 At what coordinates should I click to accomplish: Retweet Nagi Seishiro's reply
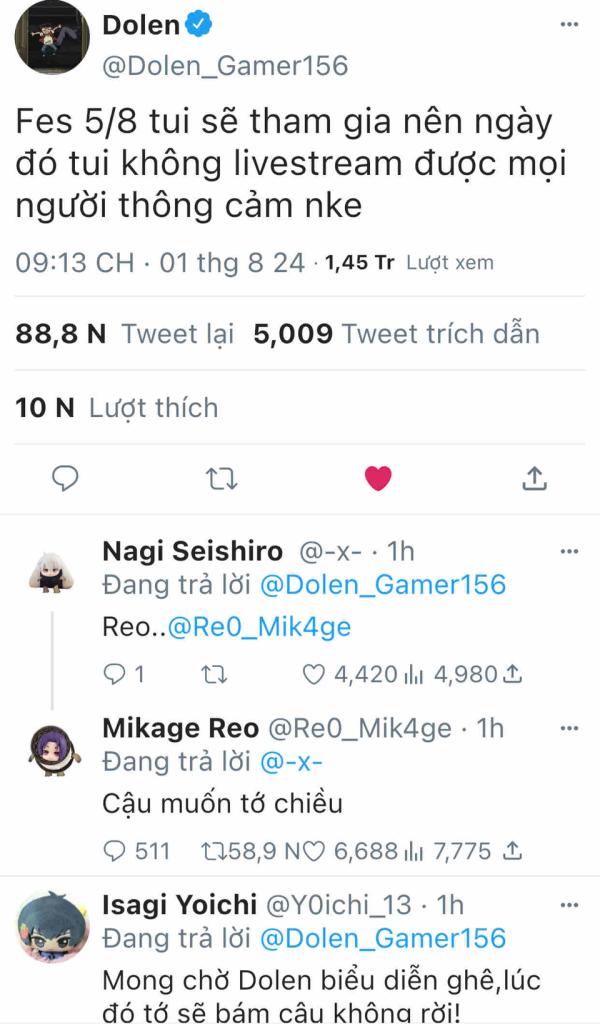pos(213,674)
